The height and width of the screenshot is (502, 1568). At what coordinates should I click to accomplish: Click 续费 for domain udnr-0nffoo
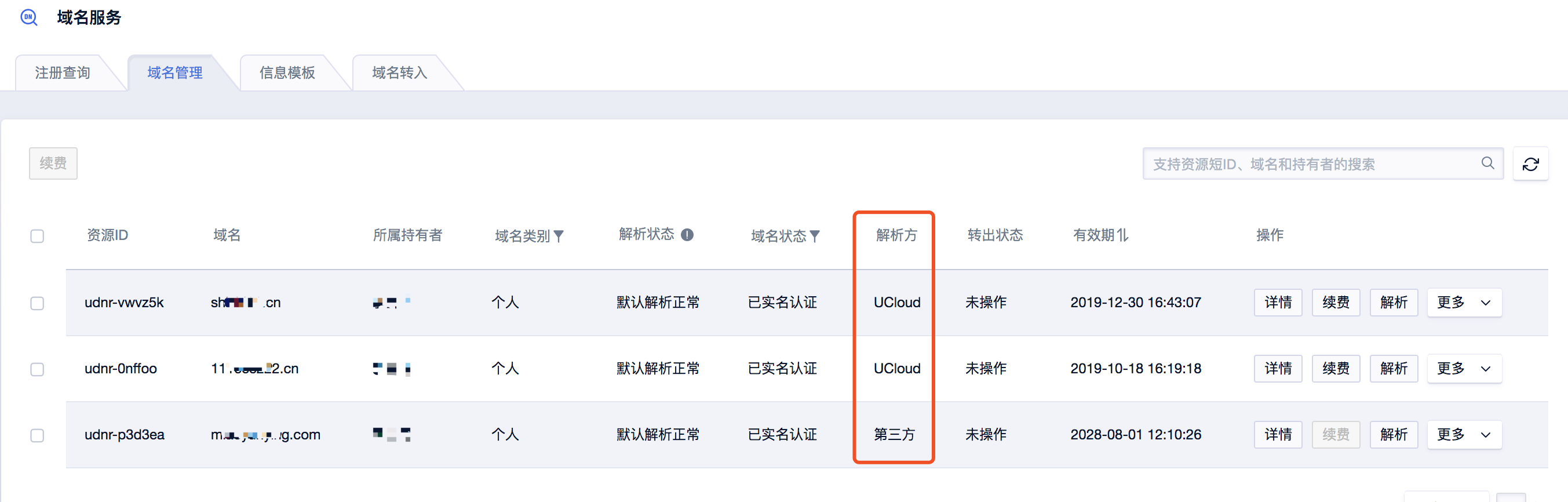1336,369
